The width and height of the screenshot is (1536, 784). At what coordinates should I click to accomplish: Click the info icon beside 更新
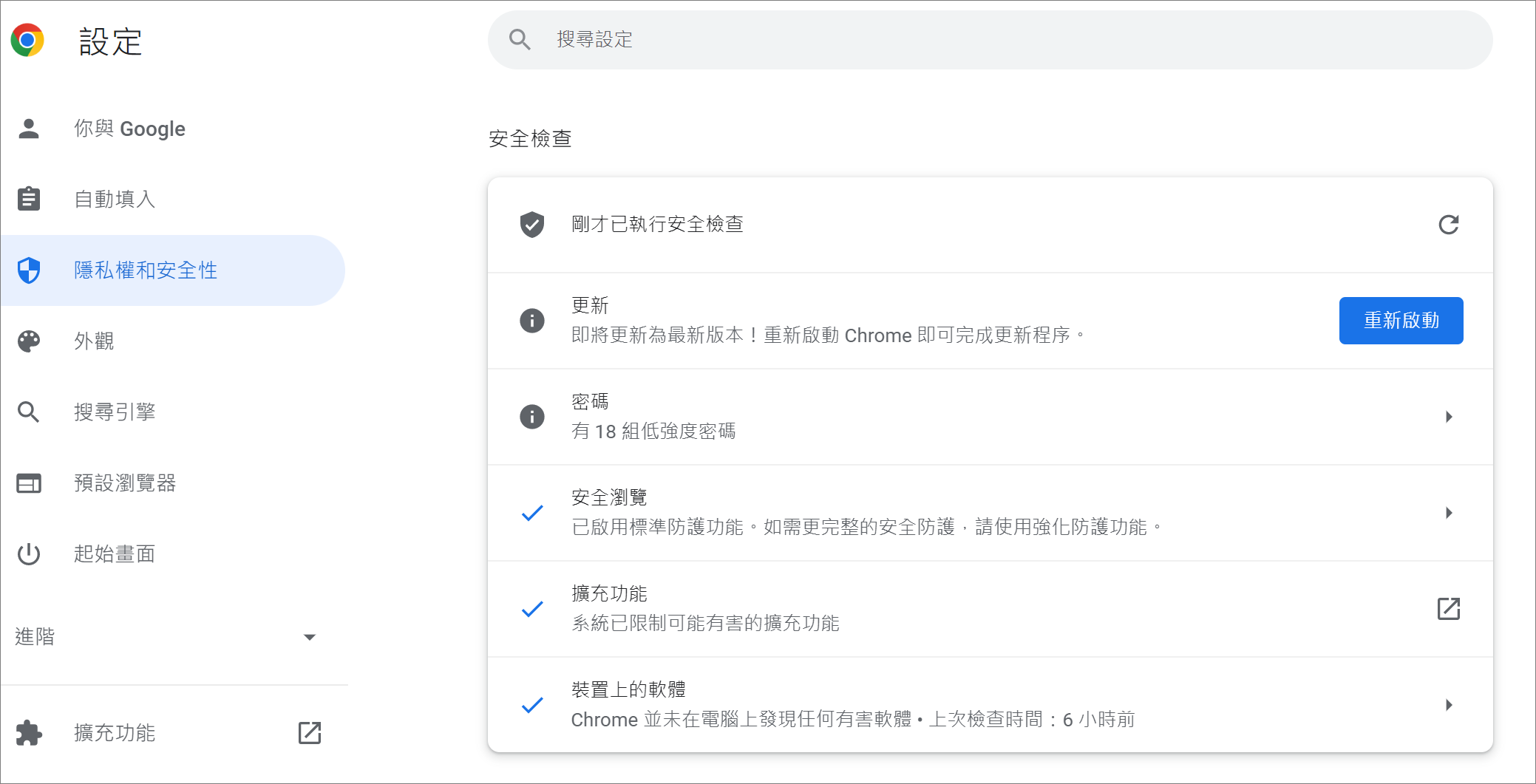[531, 321]
